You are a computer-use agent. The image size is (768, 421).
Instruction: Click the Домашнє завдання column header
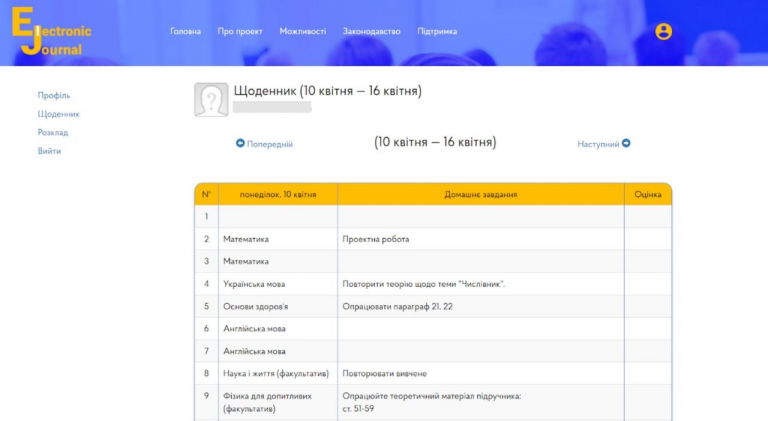pyautogui.click(x=480, y=194)
